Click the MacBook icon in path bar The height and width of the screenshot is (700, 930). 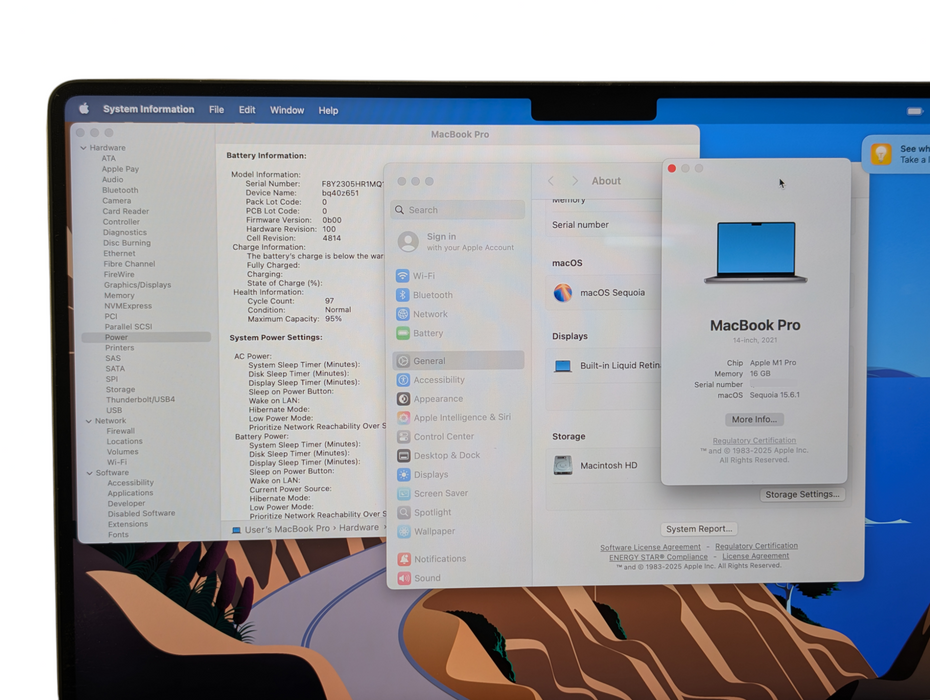[236, 530]
